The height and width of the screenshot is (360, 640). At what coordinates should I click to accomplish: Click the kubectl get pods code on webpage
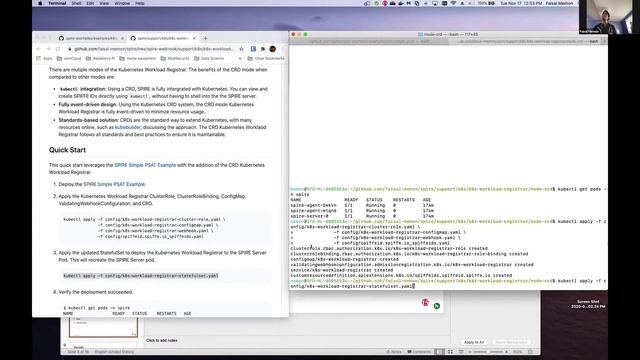point(97,308)
